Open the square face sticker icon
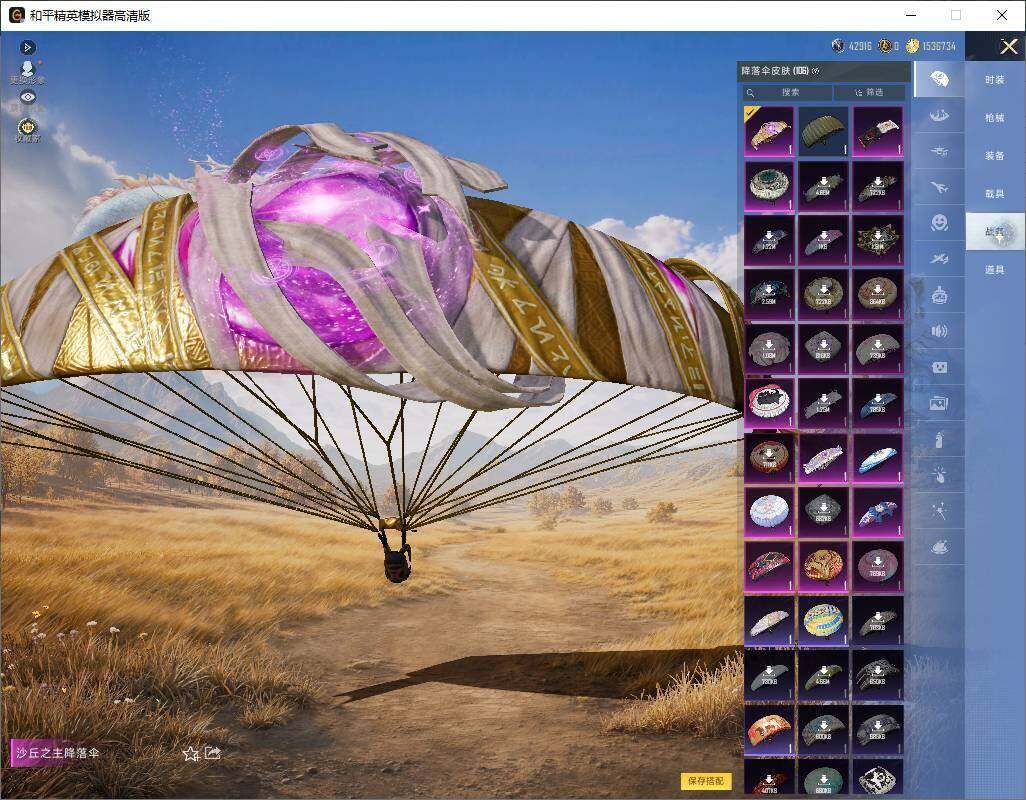 tap(939, 368)
